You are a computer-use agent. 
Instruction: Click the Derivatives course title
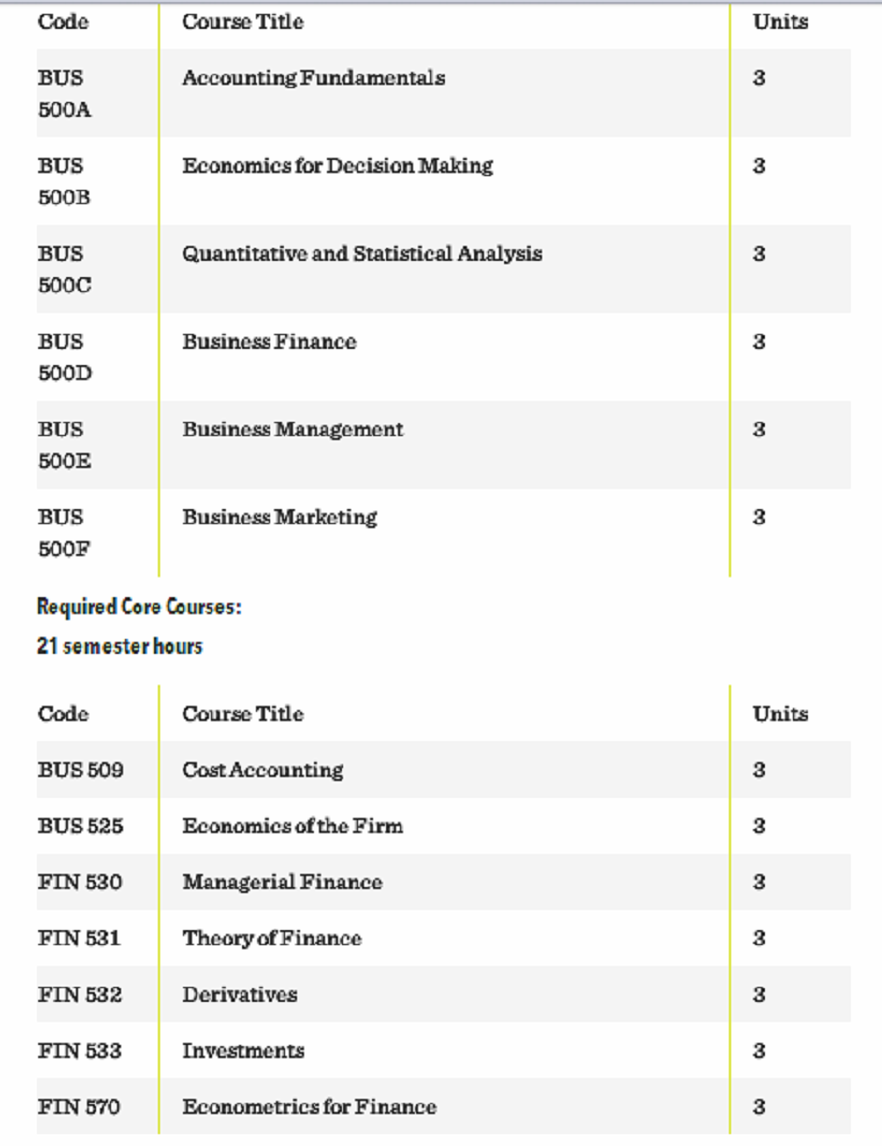tap(240, 994)
